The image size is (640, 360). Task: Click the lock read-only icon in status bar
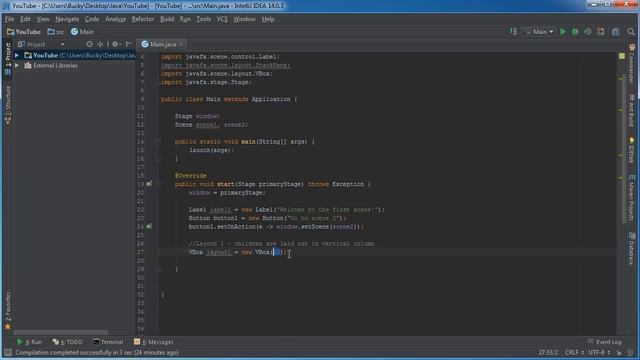619,352
